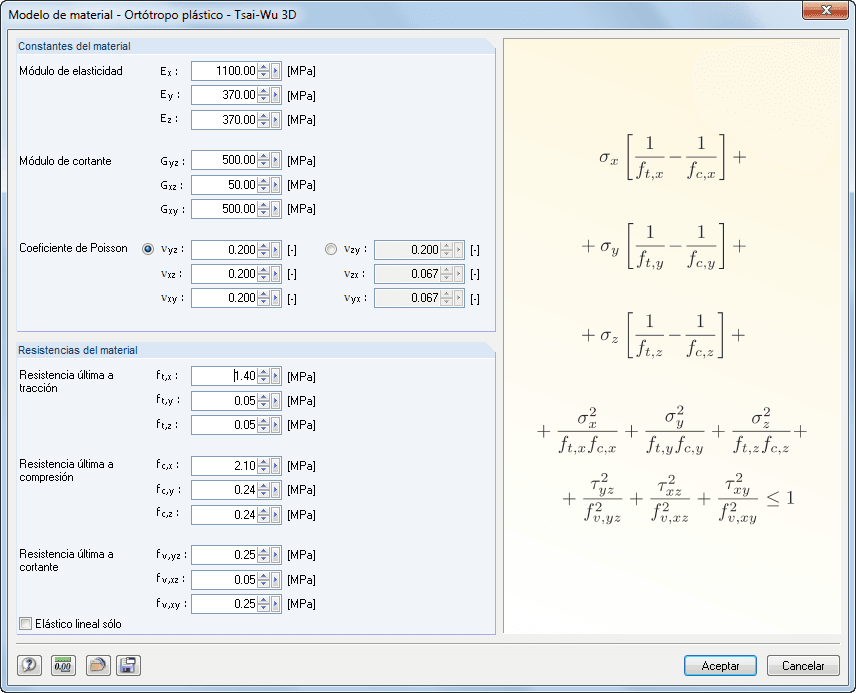Open the units and decimal places settings
The image size is (856, 693).
pos(62,665)
